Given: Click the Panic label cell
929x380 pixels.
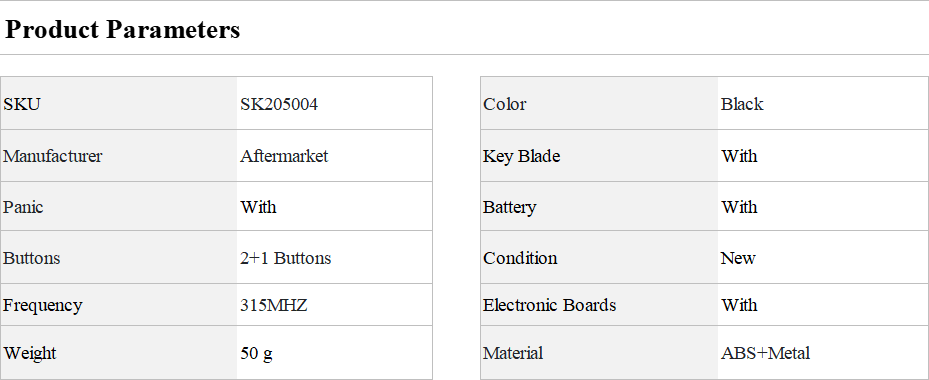Looking at the screenshot, I should pyautogui.click(x=118, y=206).
